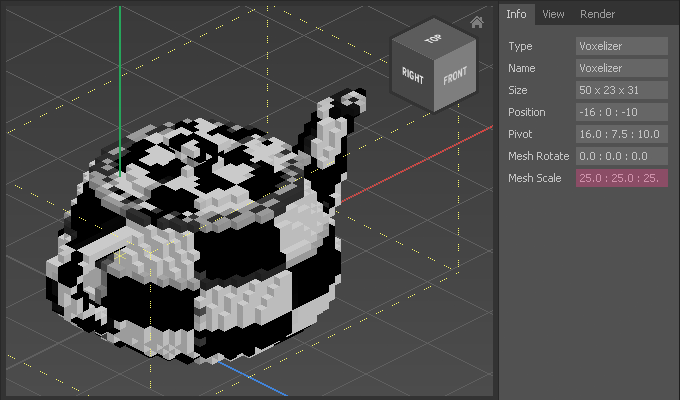The height and width of the screenshot is (400, 680).
Task: Select the yellow pivot marker on teapot
Action: (120, 256)
